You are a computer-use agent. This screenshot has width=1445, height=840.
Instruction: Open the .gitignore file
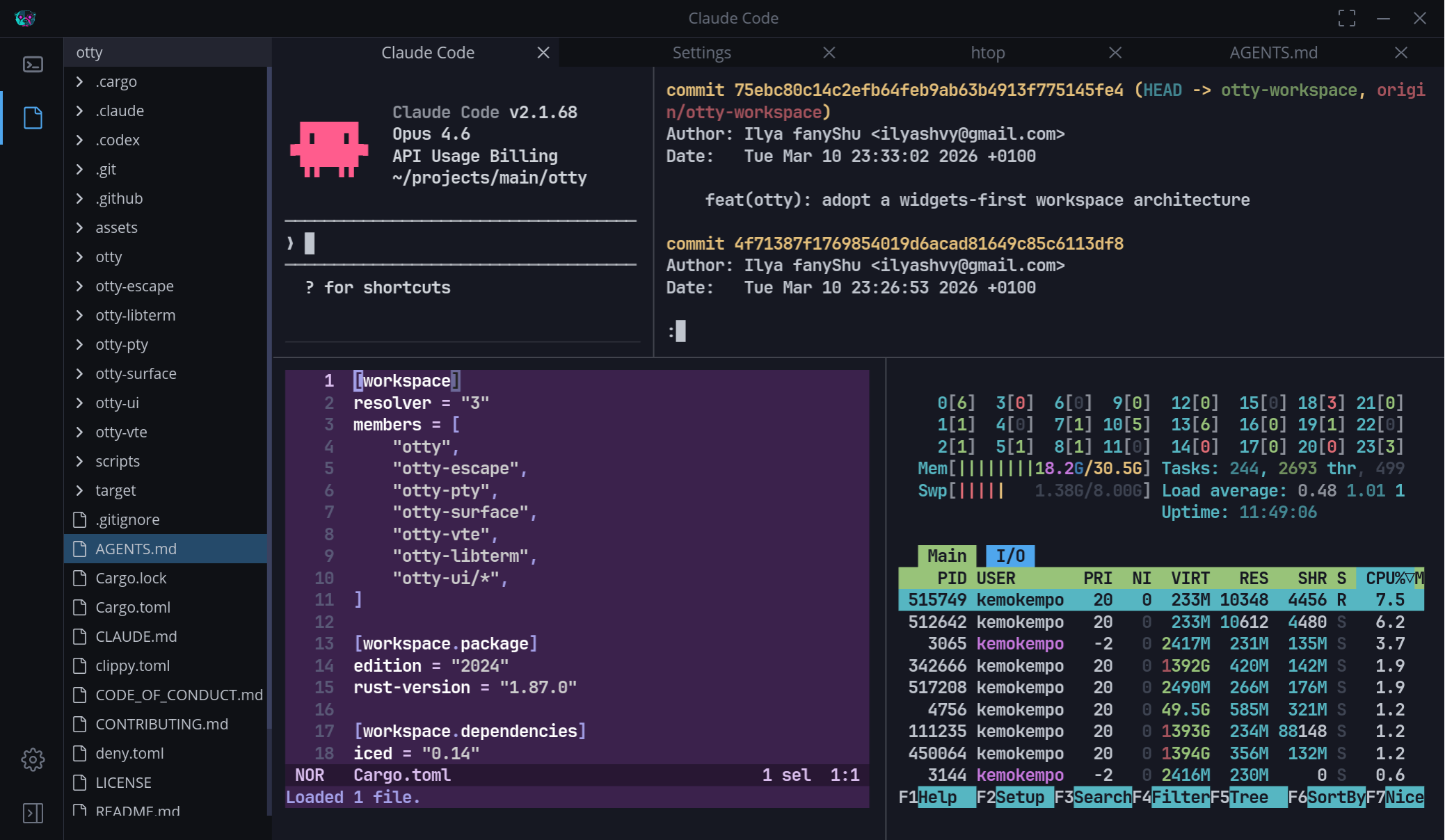tap(166, 519)
